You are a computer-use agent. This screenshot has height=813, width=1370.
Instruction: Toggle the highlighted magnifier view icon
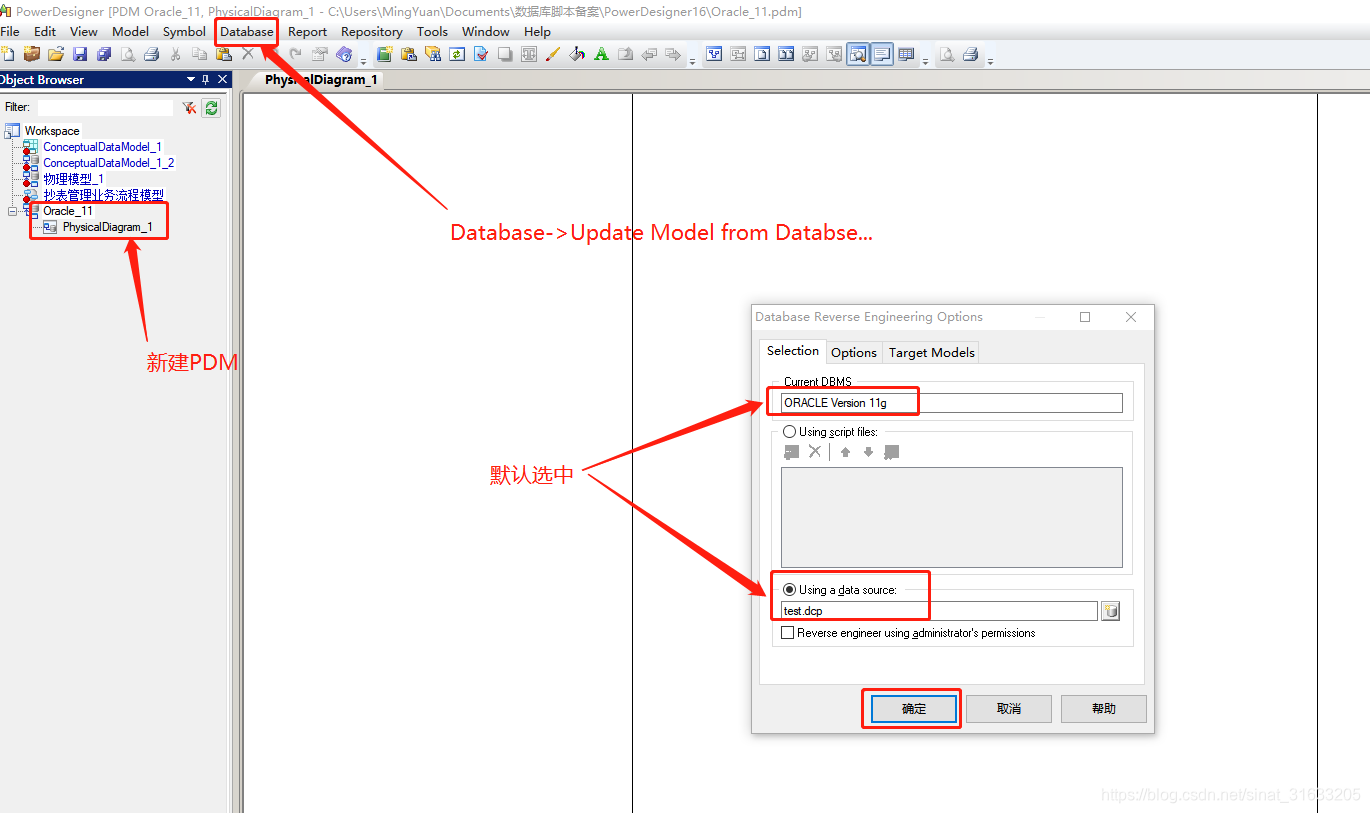coord(858,54)
